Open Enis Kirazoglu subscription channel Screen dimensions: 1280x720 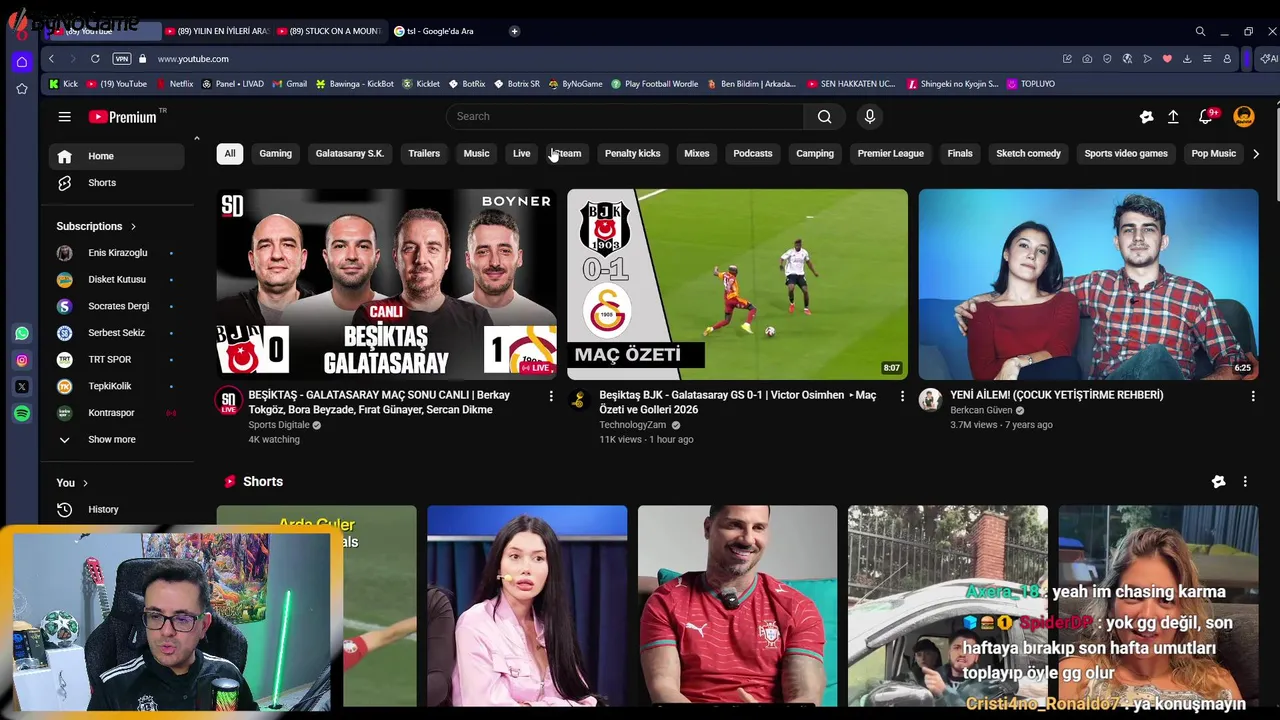pos(117,253)
